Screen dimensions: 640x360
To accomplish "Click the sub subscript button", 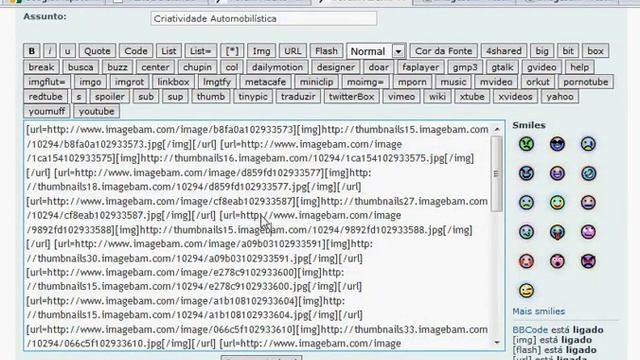I will [146, 96].
